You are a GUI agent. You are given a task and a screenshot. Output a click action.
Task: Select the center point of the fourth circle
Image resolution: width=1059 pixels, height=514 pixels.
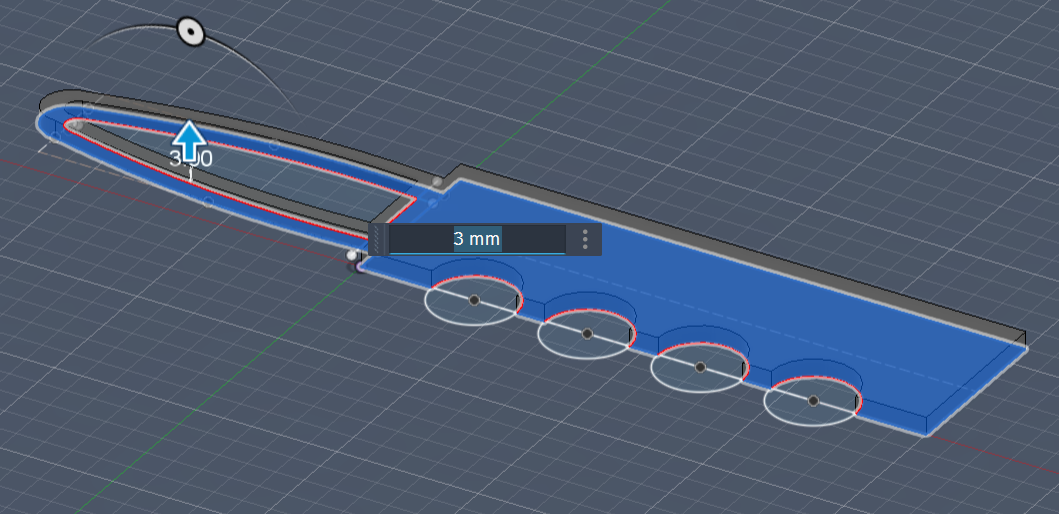(813, 401)
